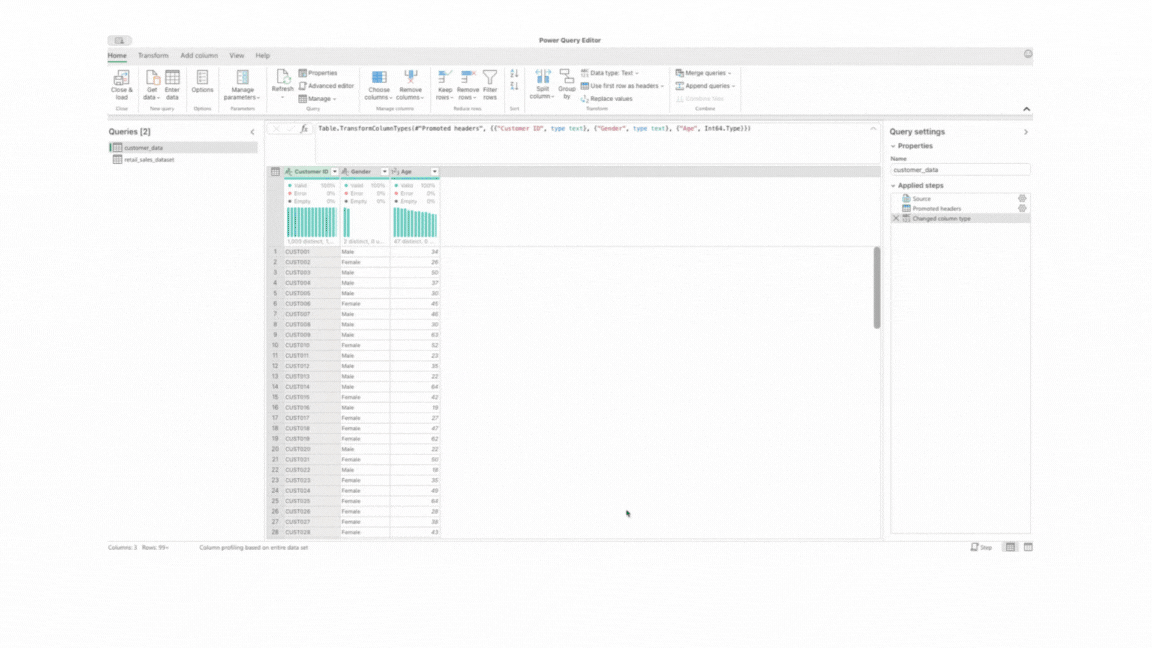Image resolution: width=1152 pixels, height=648 pixels.
Task: Cancel formula edit with X icon
Action: (276, 129)
